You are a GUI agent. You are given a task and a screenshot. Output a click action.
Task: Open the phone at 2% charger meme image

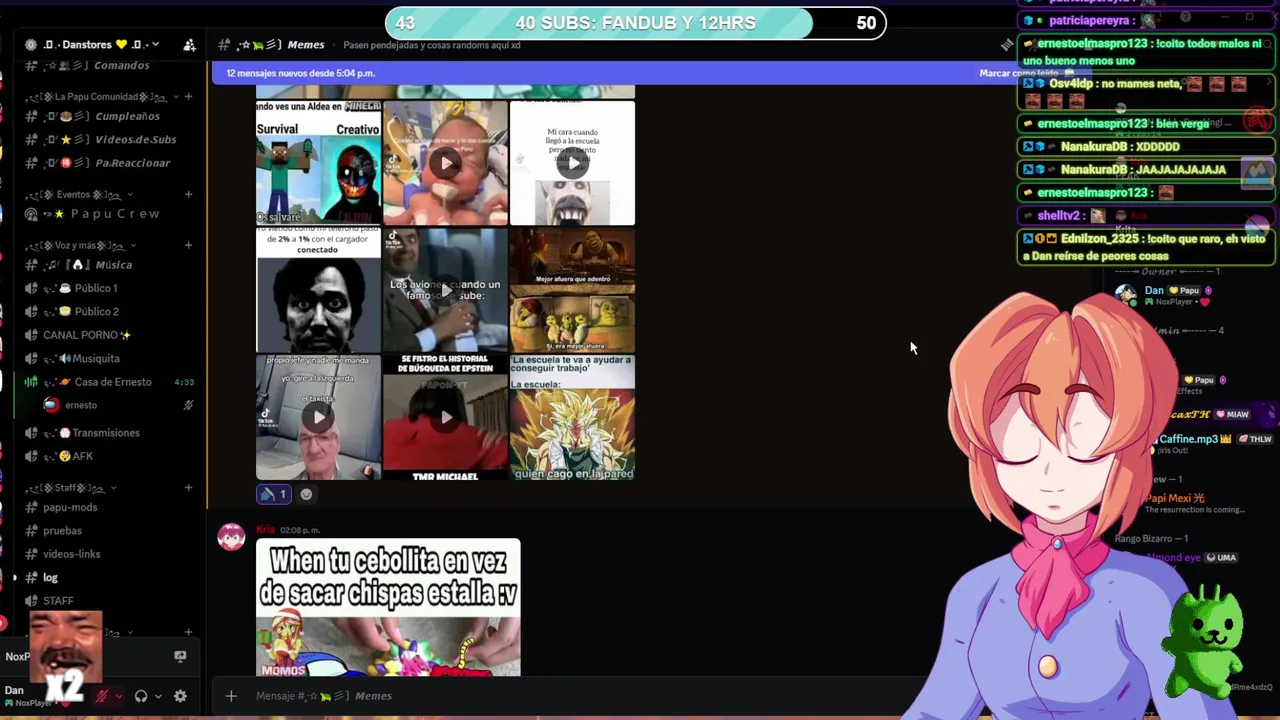[x=319, y=290]
